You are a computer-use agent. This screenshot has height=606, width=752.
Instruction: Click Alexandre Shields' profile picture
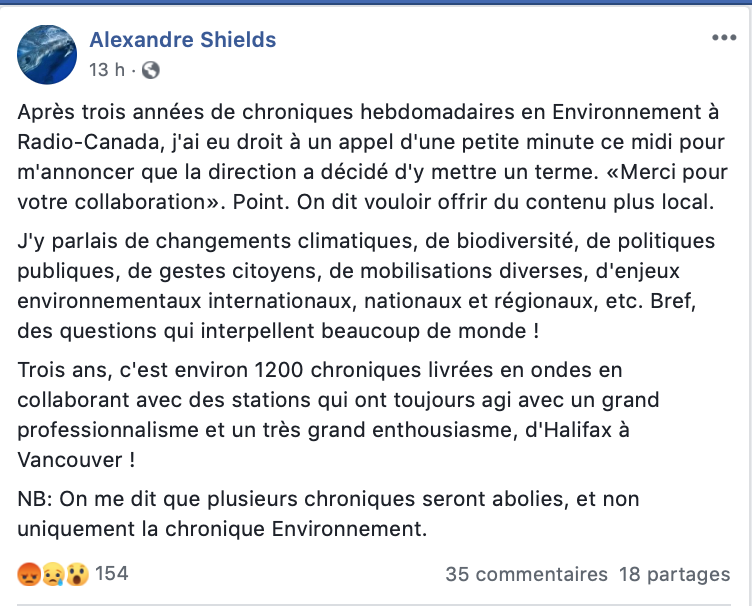(47, 55)
